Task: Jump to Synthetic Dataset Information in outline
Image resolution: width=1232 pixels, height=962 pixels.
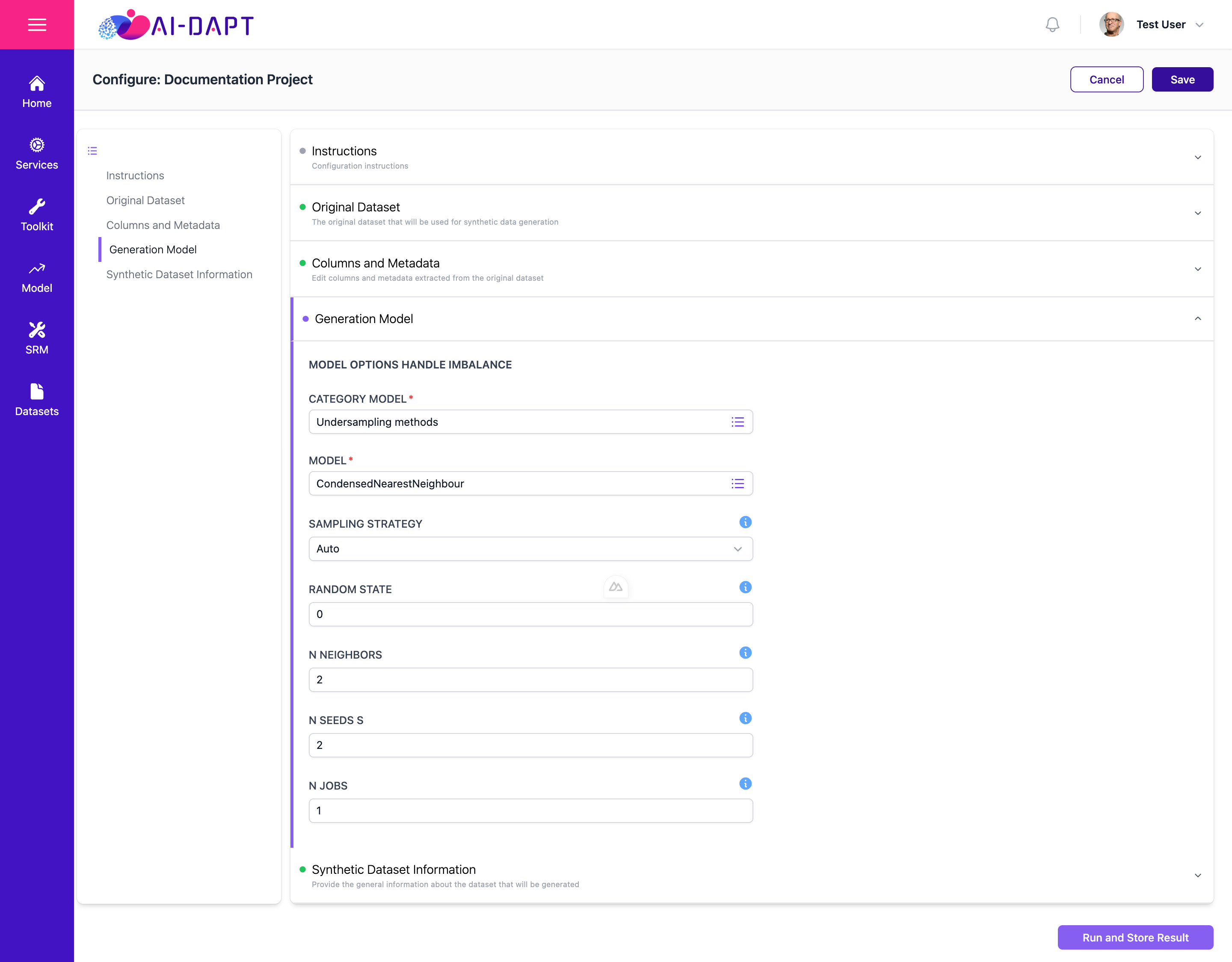Action: [179, 274]
